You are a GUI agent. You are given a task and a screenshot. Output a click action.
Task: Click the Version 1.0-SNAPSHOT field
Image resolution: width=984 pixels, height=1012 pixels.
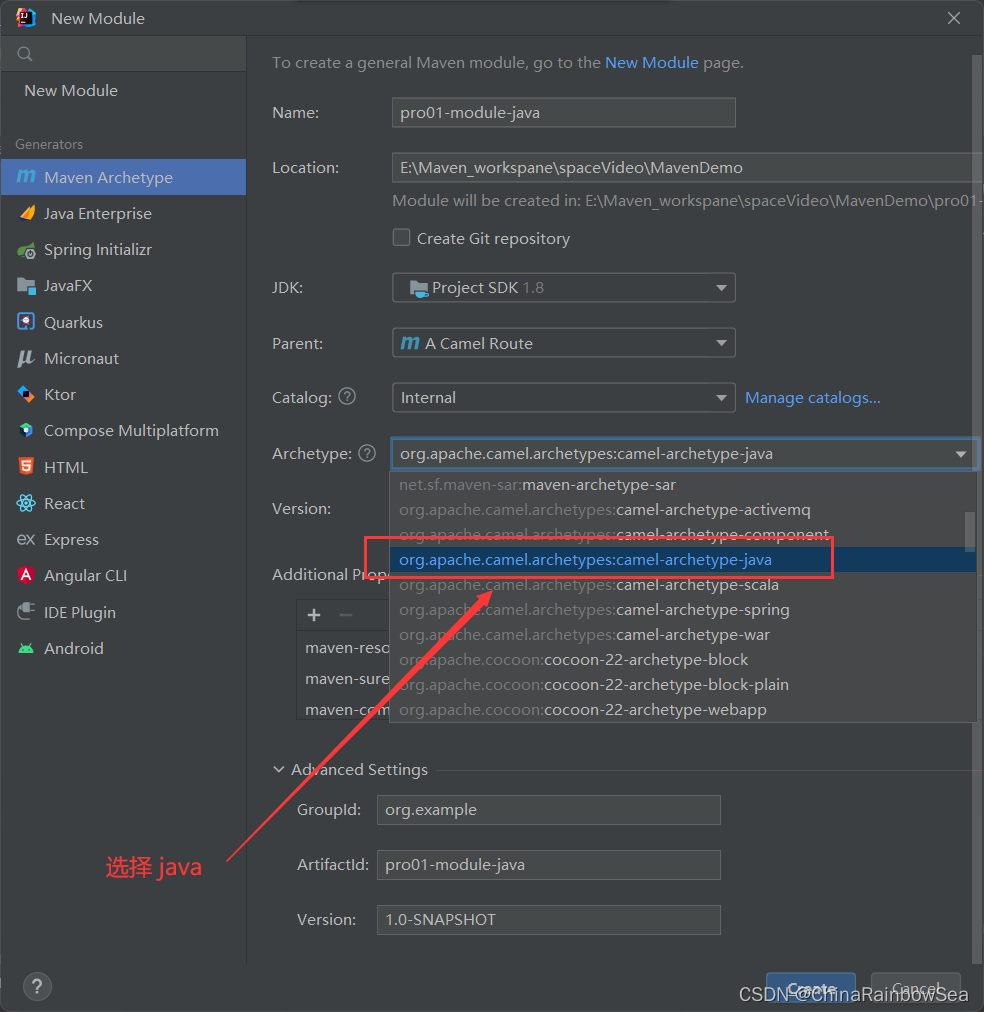(x=548, y=920)
